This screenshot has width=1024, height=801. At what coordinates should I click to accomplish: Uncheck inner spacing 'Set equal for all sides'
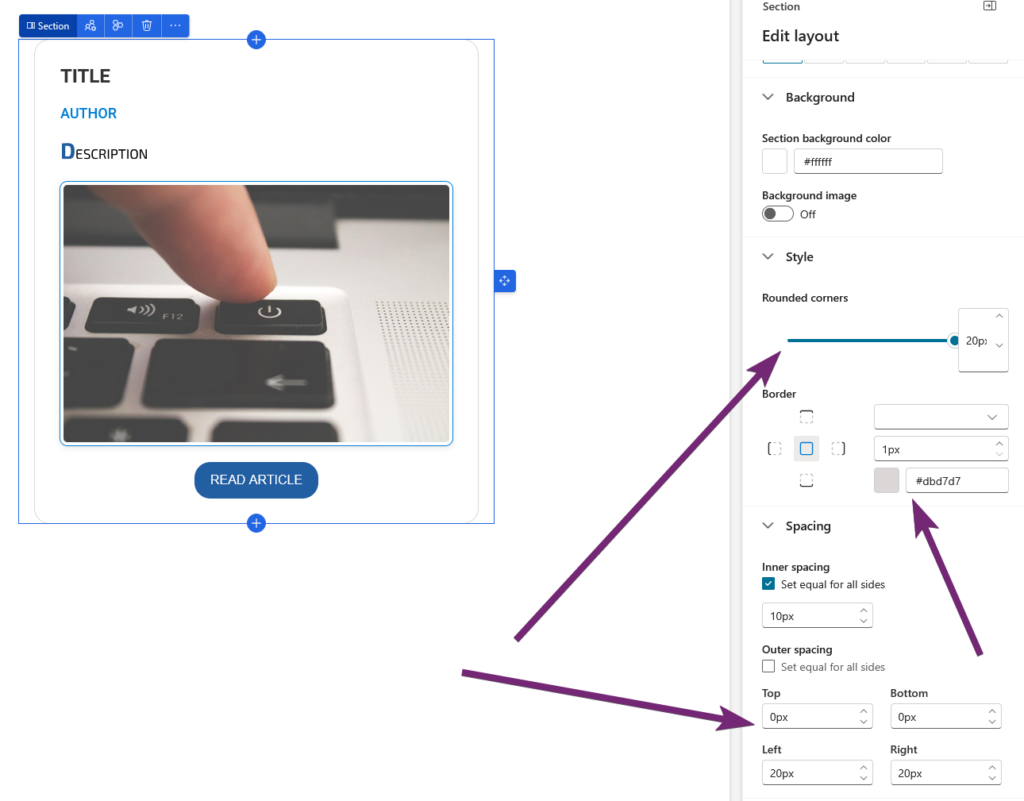click(768, 584)
